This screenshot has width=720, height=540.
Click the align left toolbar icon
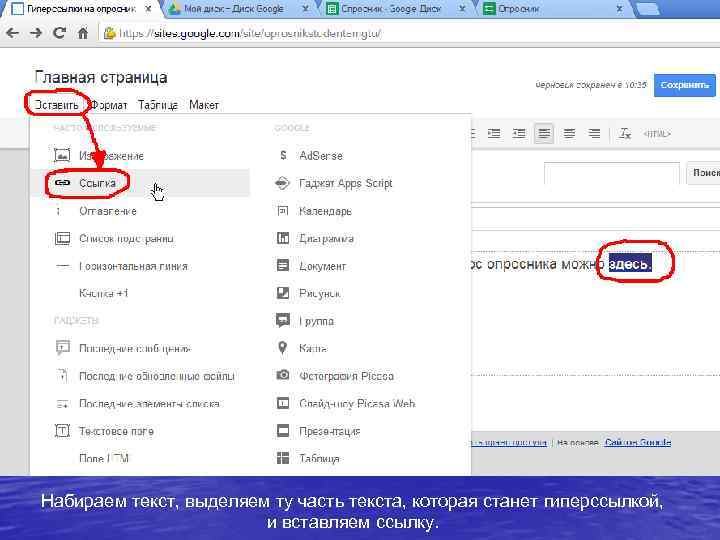(544, 134)
